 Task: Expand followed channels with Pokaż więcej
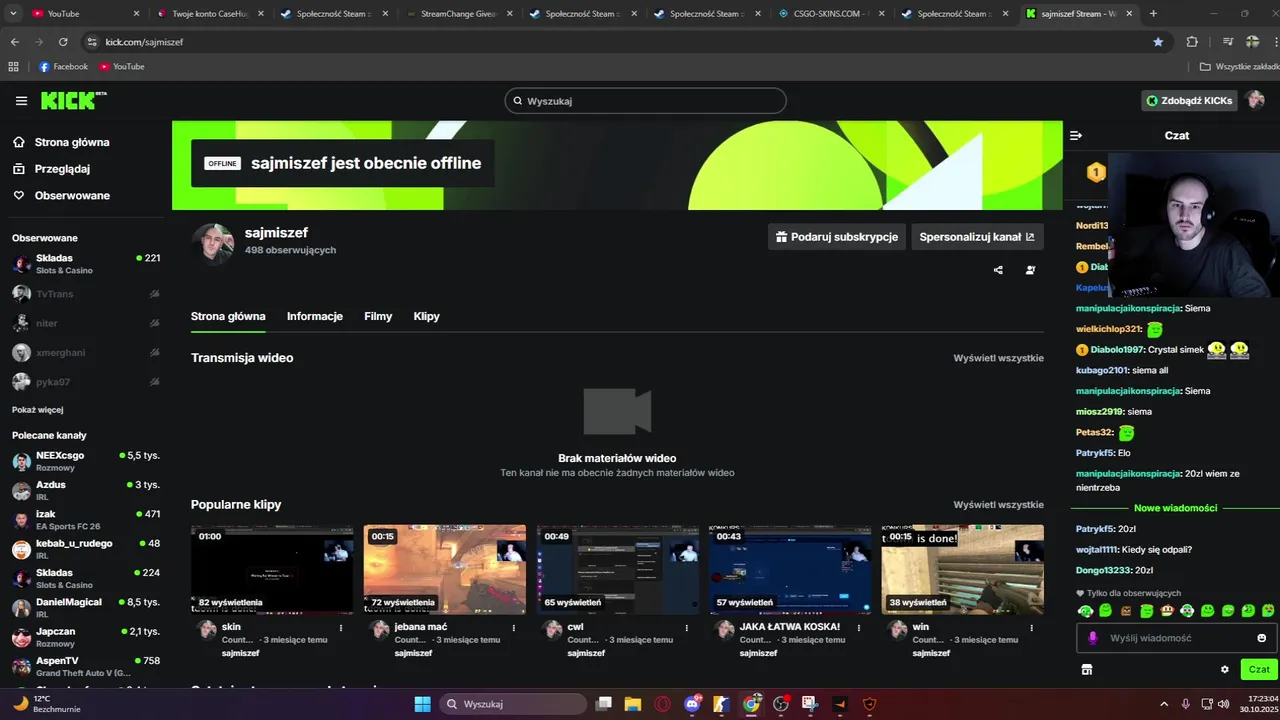pos(38,410)
